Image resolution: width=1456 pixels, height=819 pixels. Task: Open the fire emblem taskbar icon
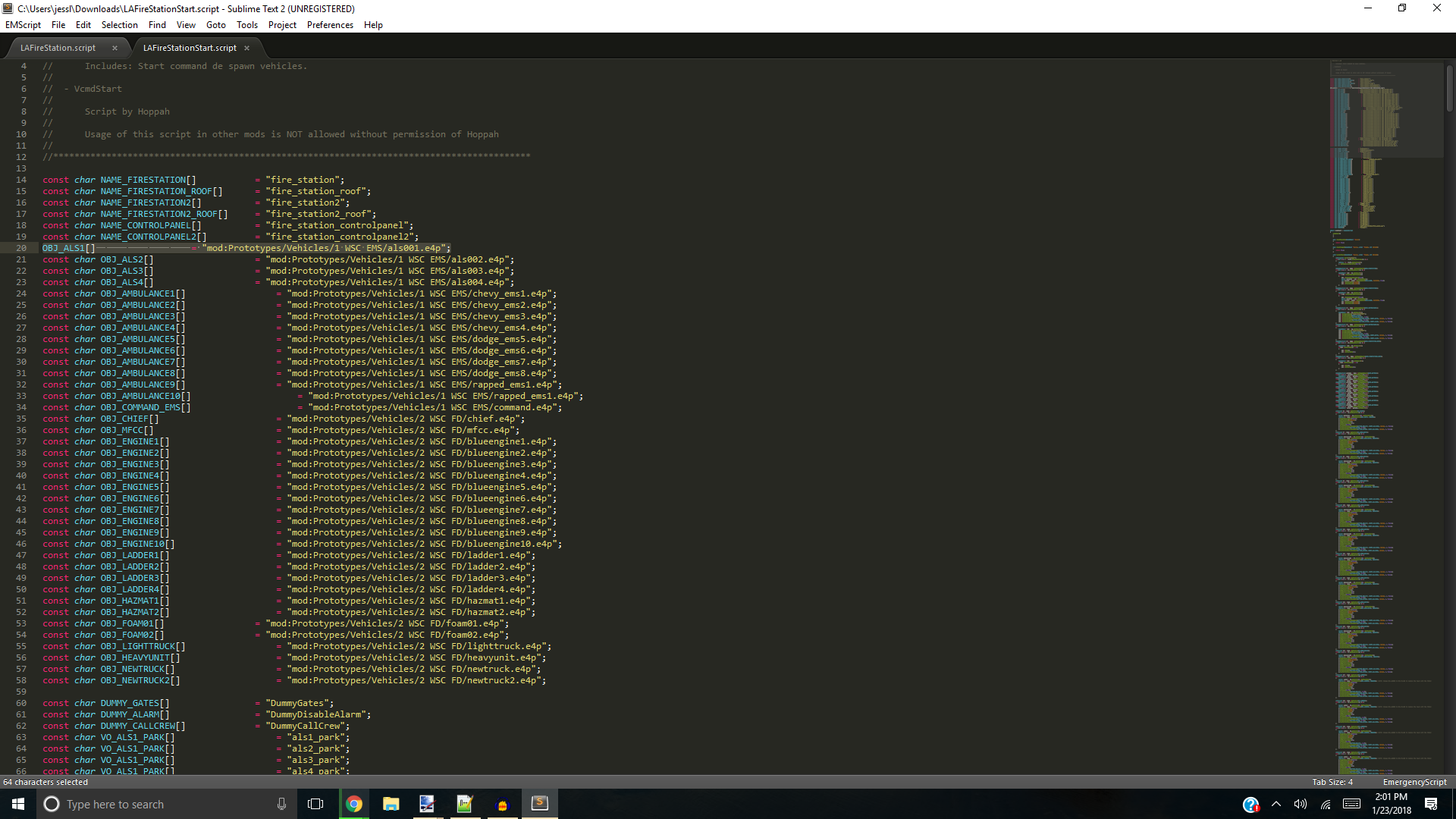(x=502, y=804)
